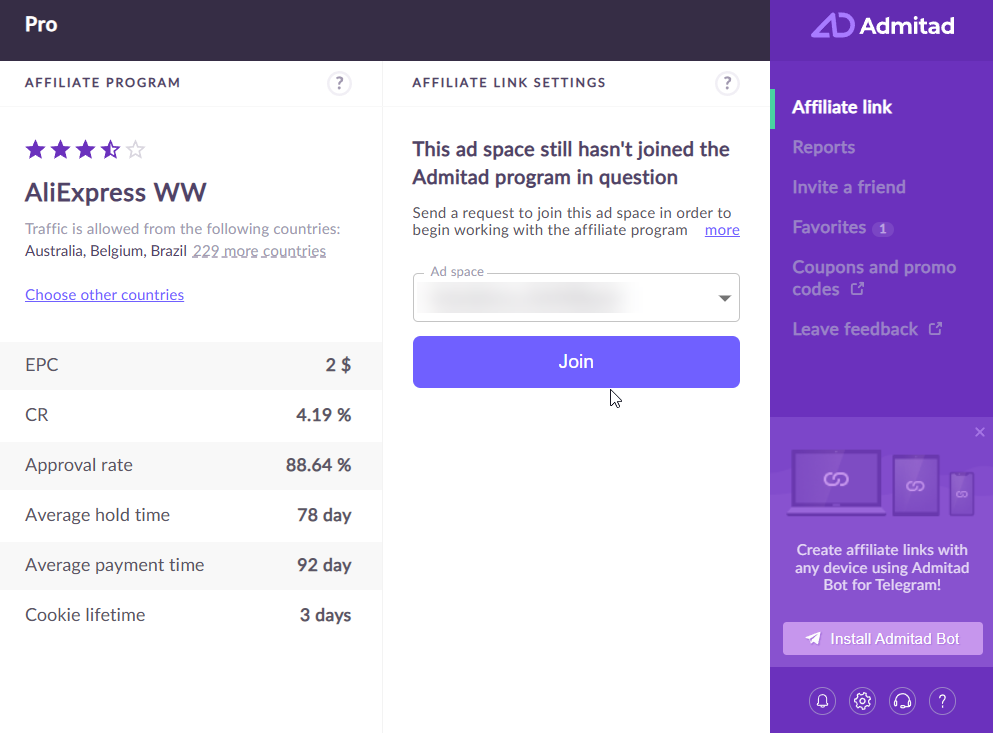Open the Reports section
The image size is (993, 733).
823,147
